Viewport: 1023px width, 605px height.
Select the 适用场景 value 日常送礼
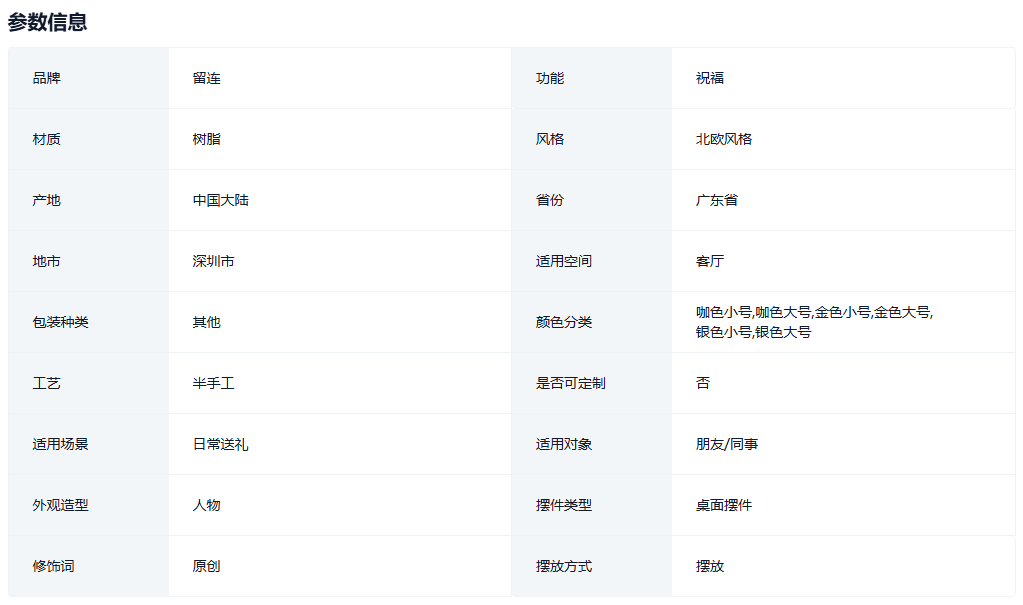(221, 444)
